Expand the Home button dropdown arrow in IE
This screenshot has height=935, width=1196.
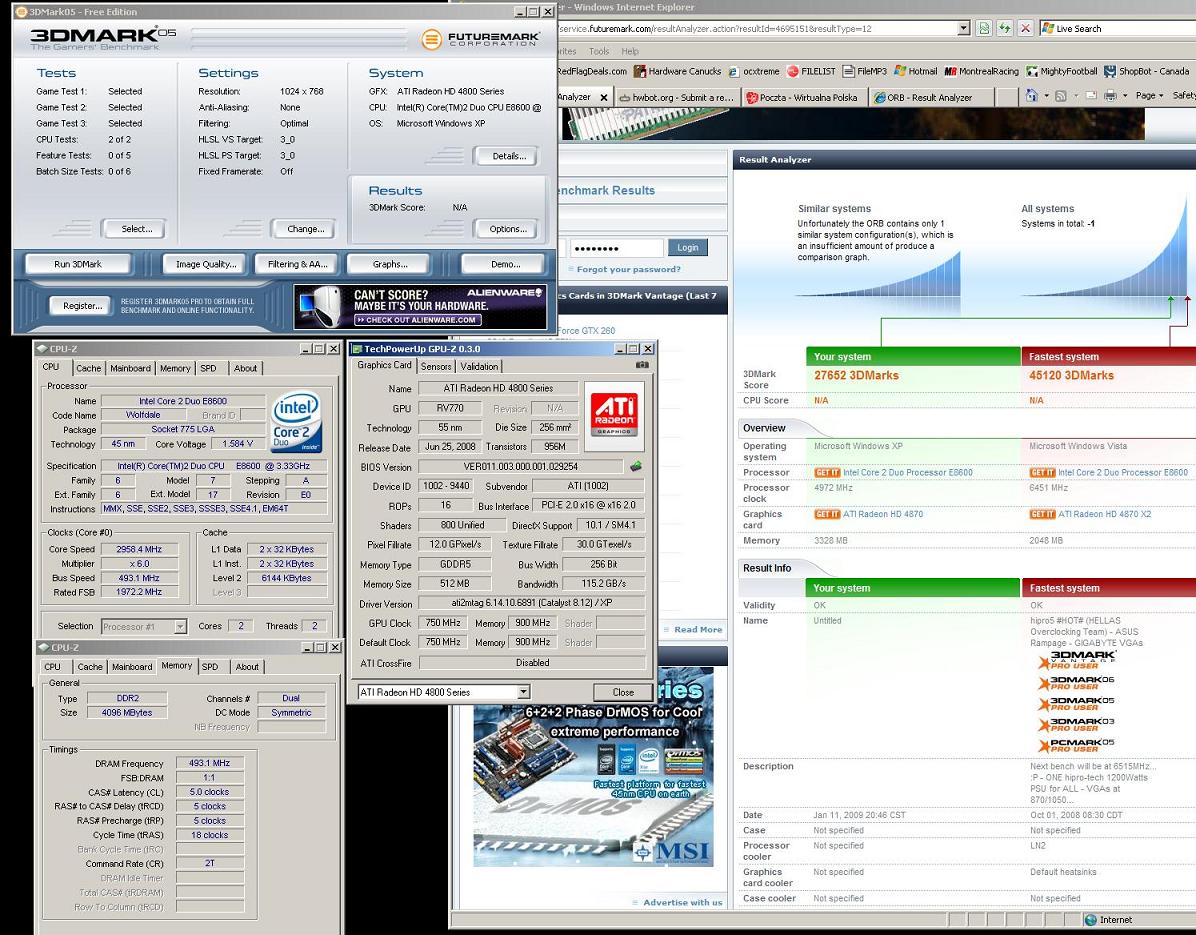[x=1044, y=96]
